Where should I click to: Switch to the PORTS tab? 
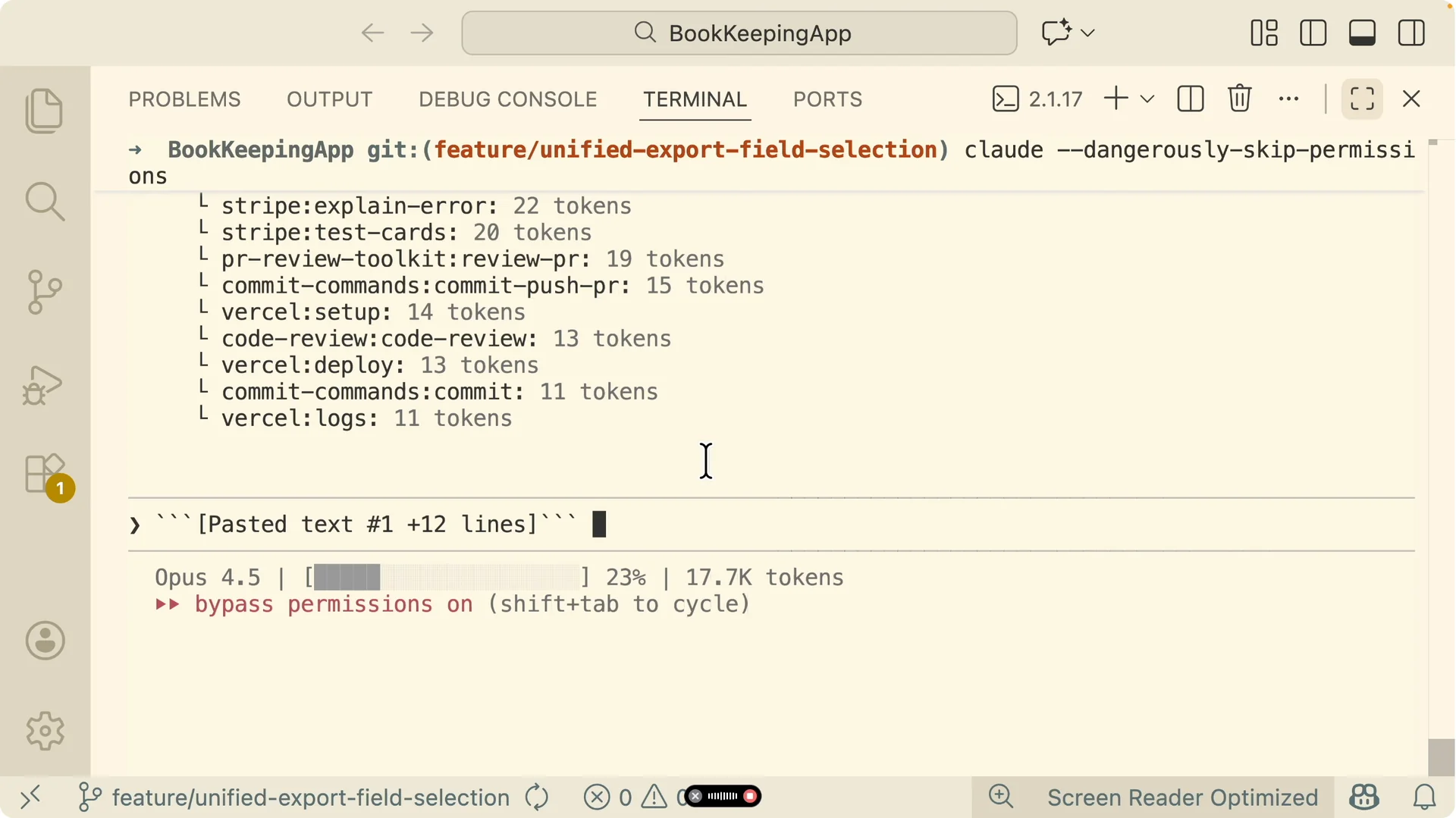pos(827,99)
